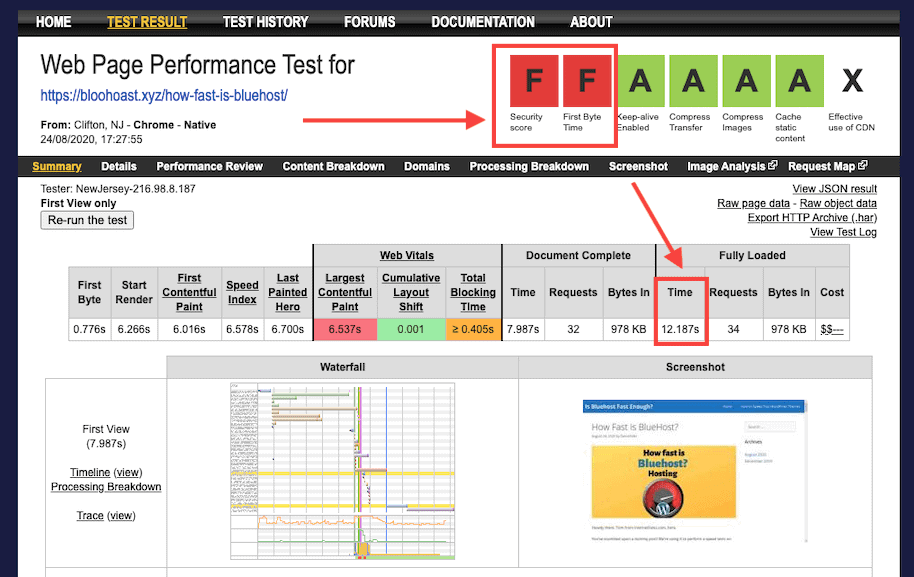The image size is (914, 577).
Task: Click the Document Complete Requests value 32
Action: click(574, 329)
